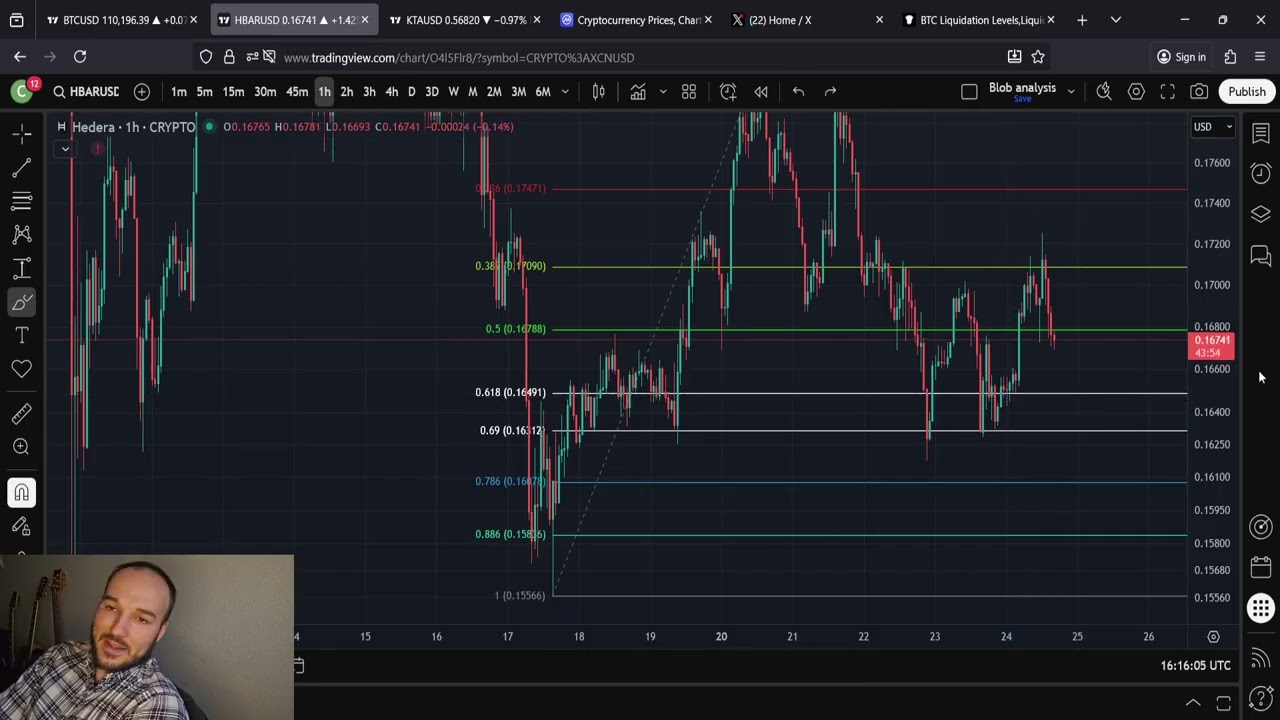Select the crosshair cursor tool
1280x720 pixels.
coord(22,134)
